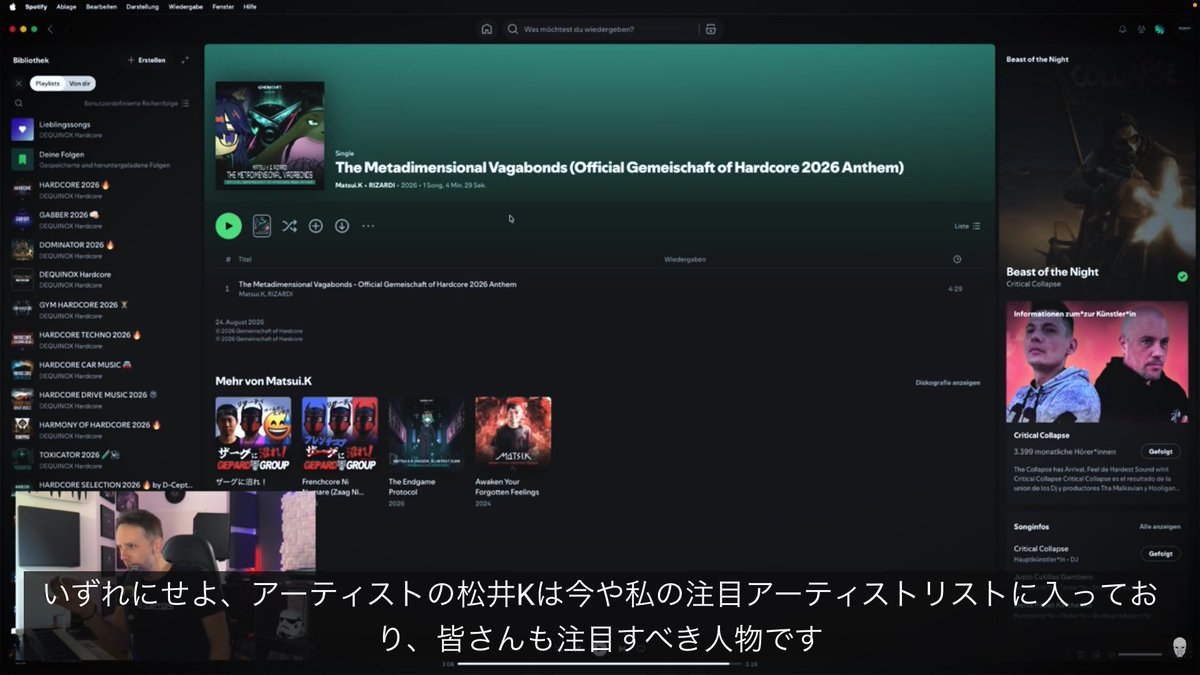Open the Frenchcore Ni Nomare release card
Screen dimensions: 1200x675
[340, 445]
